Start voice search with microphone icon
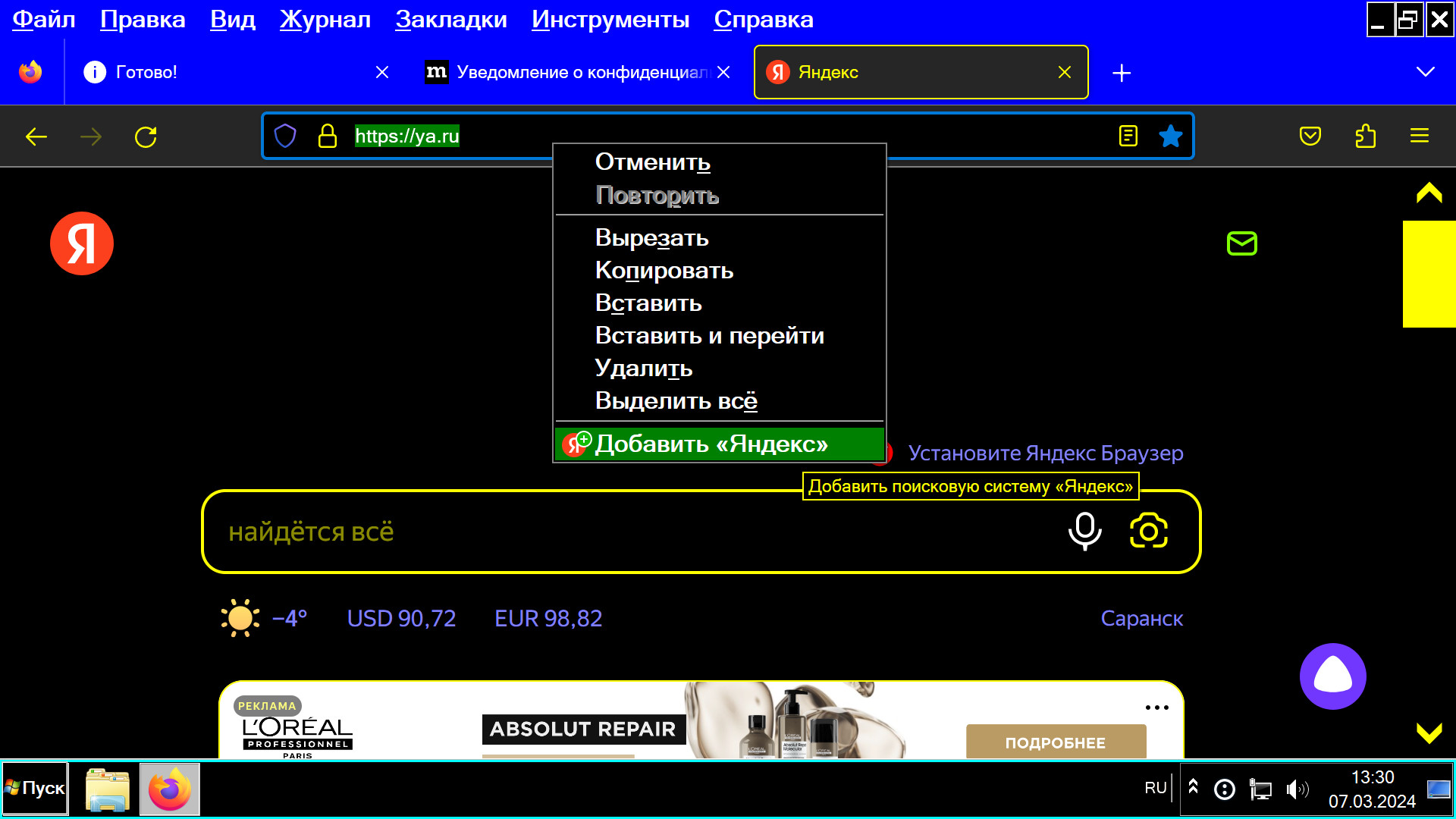Screen dimensions: 1456x819 [x=1084, y=531]
